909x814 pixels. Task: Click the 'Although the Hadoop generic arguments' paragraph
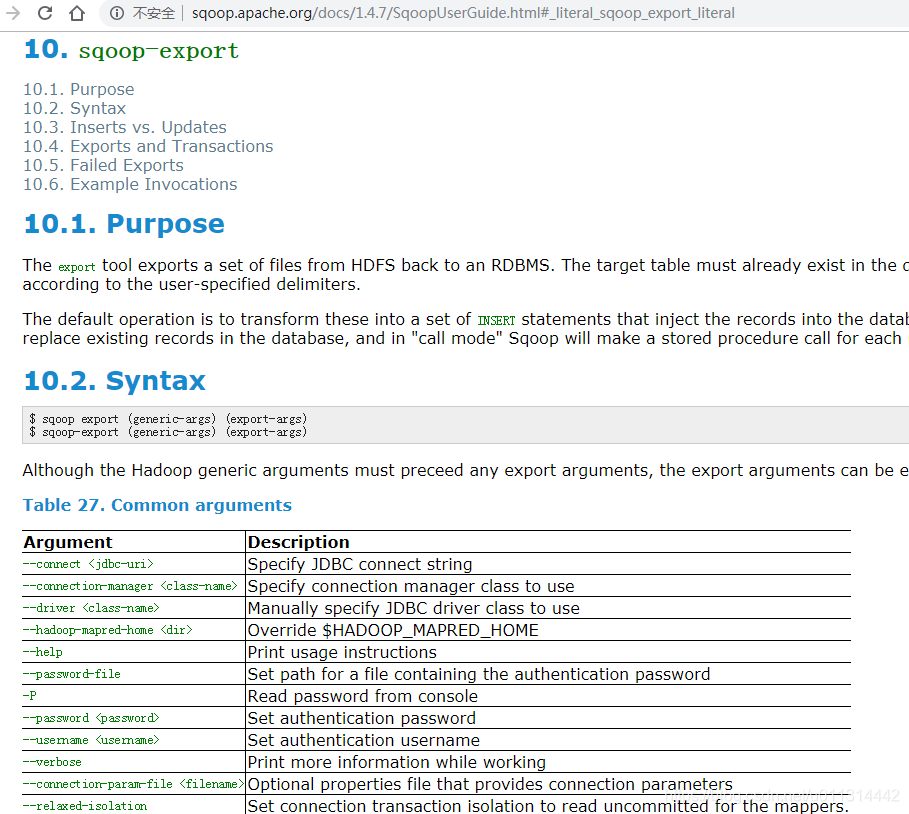[466, 470]
